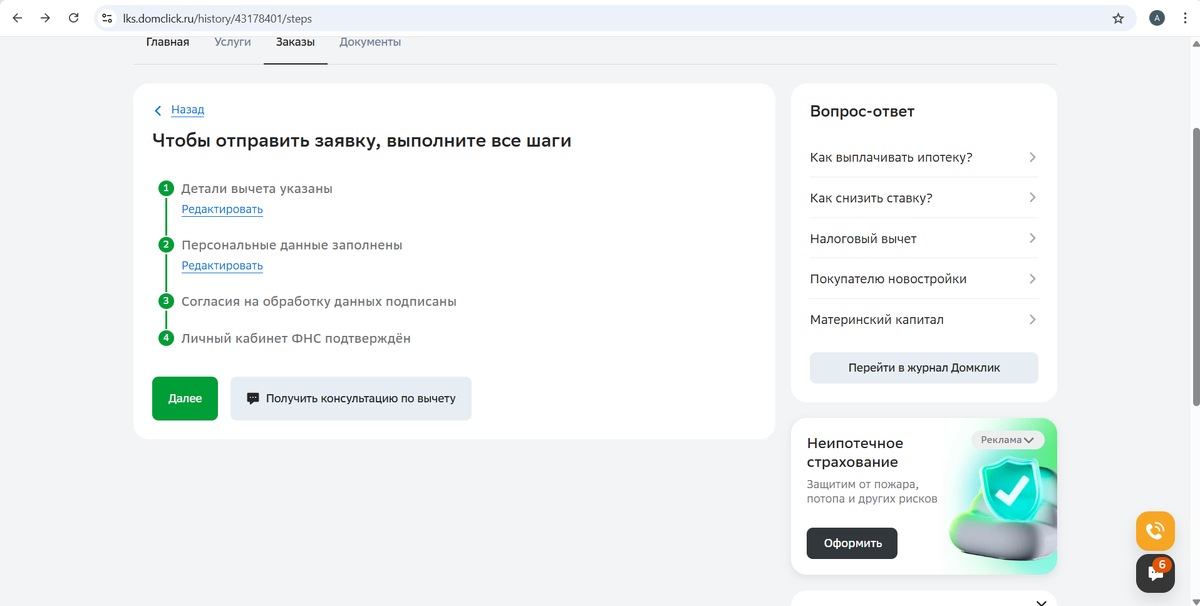Expand the 'Материнский капитал' chevron
Image resolution: width=1200 pixels, height=606 pixels.
[x=1032, y=319]
